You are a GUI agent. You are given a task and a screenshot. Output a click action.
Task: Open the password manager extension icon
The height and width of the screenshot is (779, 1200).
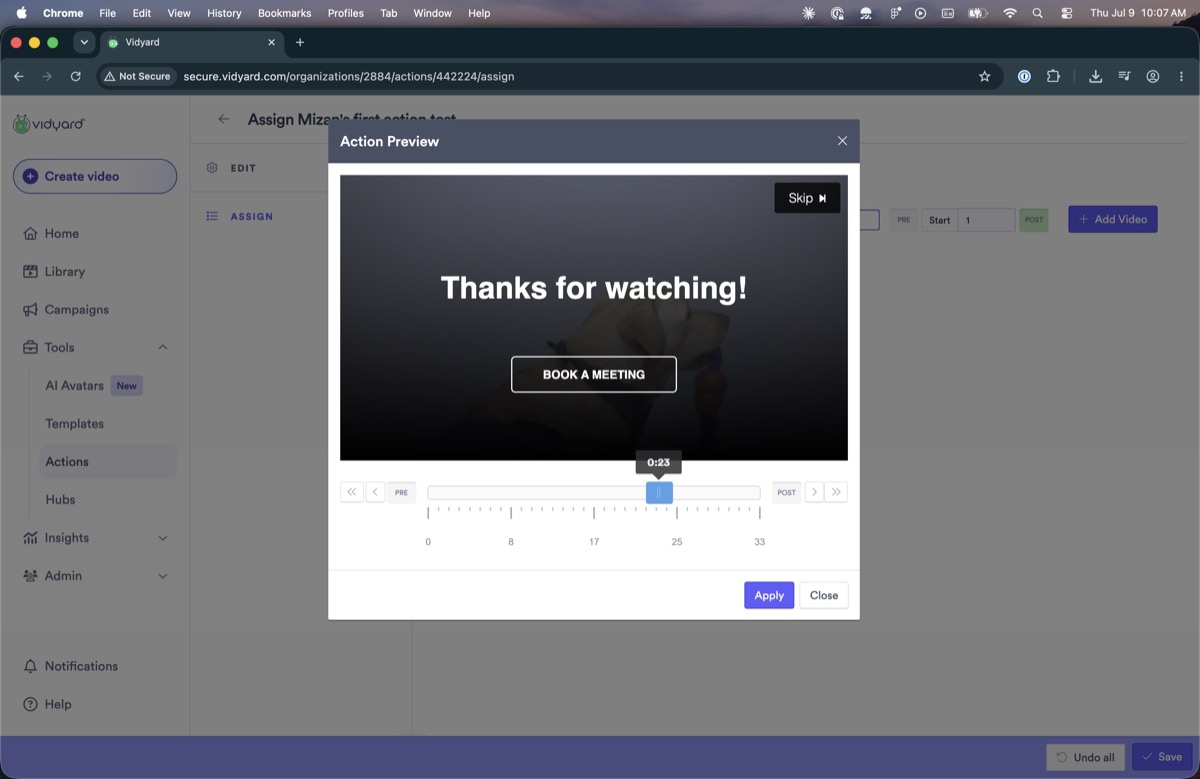pyautogui.click(x=1024, y=76)
